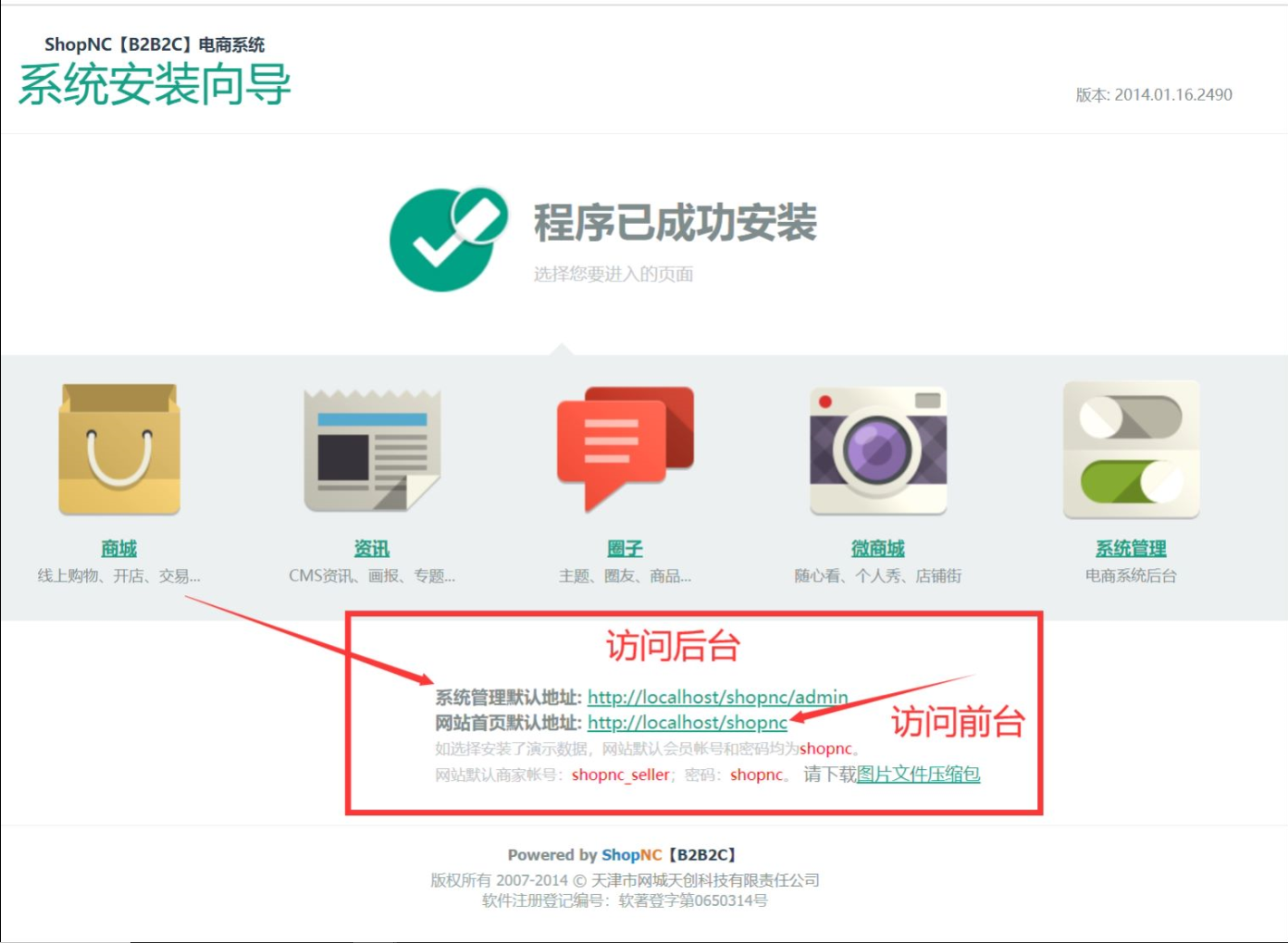This screenshot has width=1288, height=943.
Task: Click the version text 2014.01.16.2490
Action: pyautogui.click(x=1173, y=94)
